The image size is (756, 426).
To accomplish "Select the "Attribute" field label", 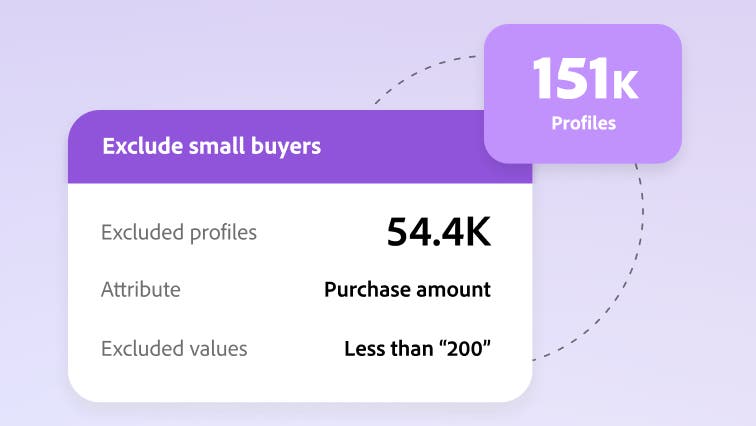I will coord(141,290).
